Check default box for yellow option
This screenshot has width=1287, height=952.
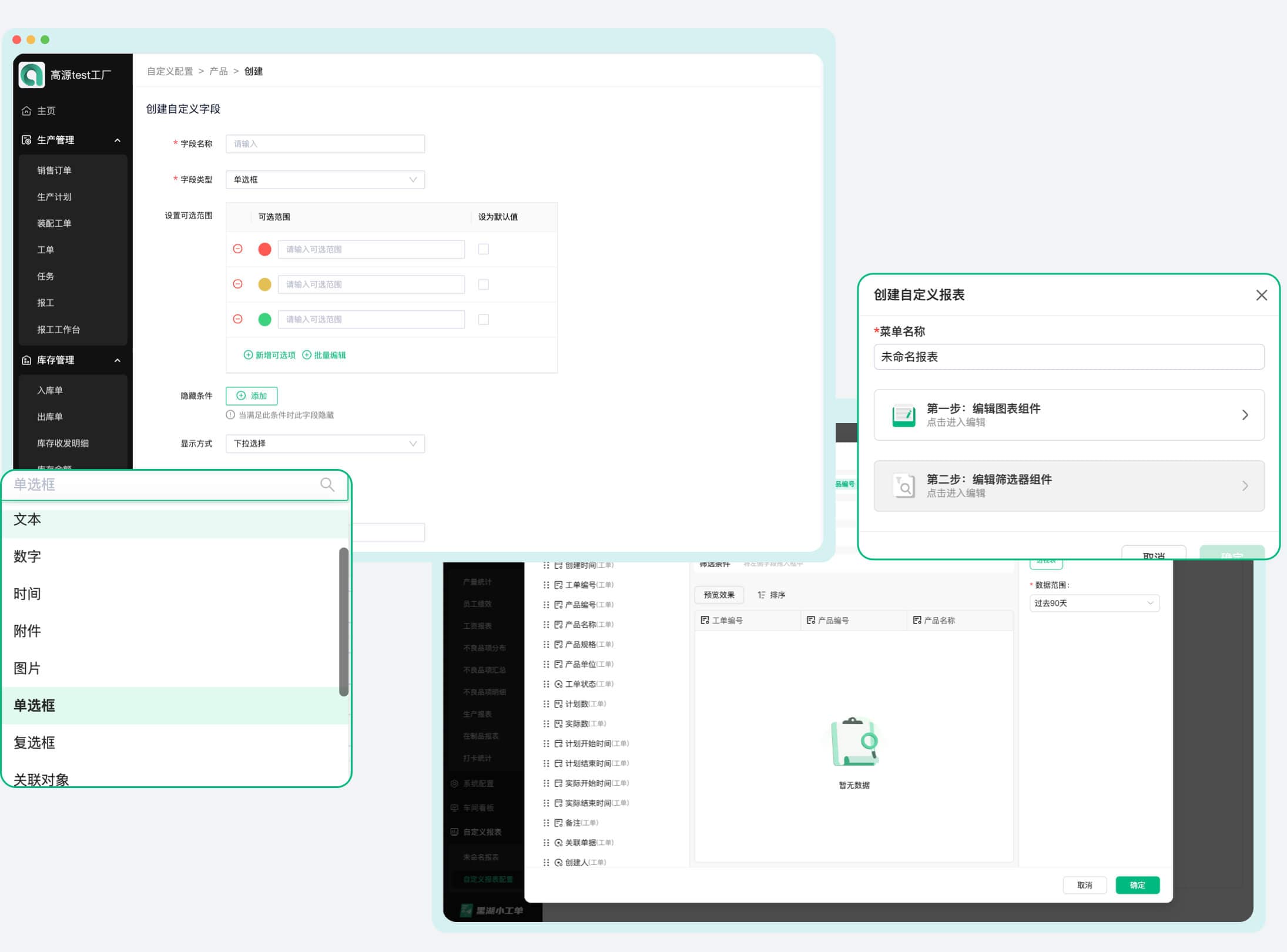pyautogui.click(x=483, y=284)
